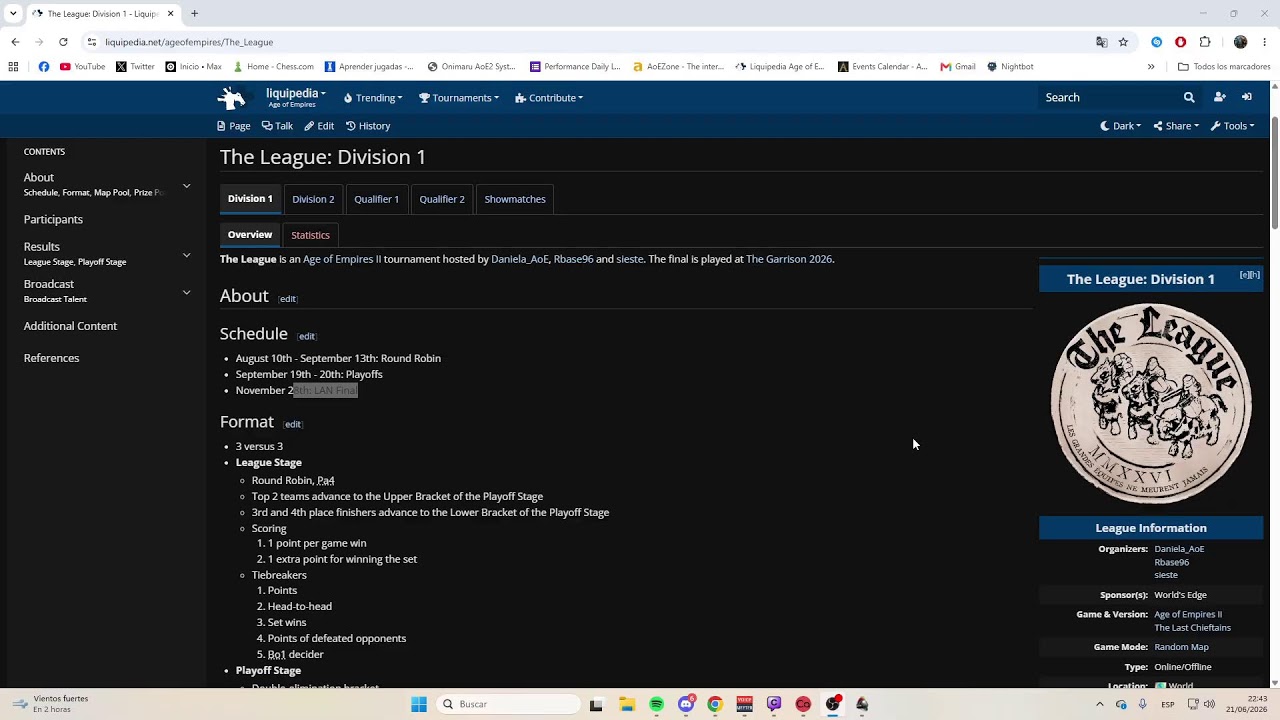Switch to the Statistics tab
Viewport: 1280px width, 720px height.
[x=310, y=235]
